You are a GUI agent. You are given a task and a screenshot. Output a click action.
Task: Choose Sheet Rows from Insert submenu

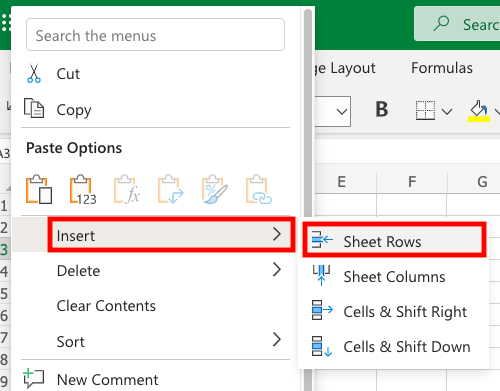394,241
